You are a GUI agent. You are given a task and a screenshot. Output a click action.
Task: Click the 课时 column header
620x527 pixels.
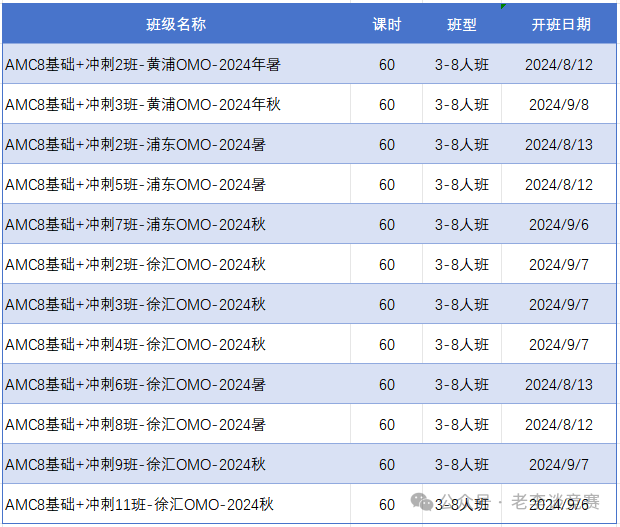coord(387,25)
